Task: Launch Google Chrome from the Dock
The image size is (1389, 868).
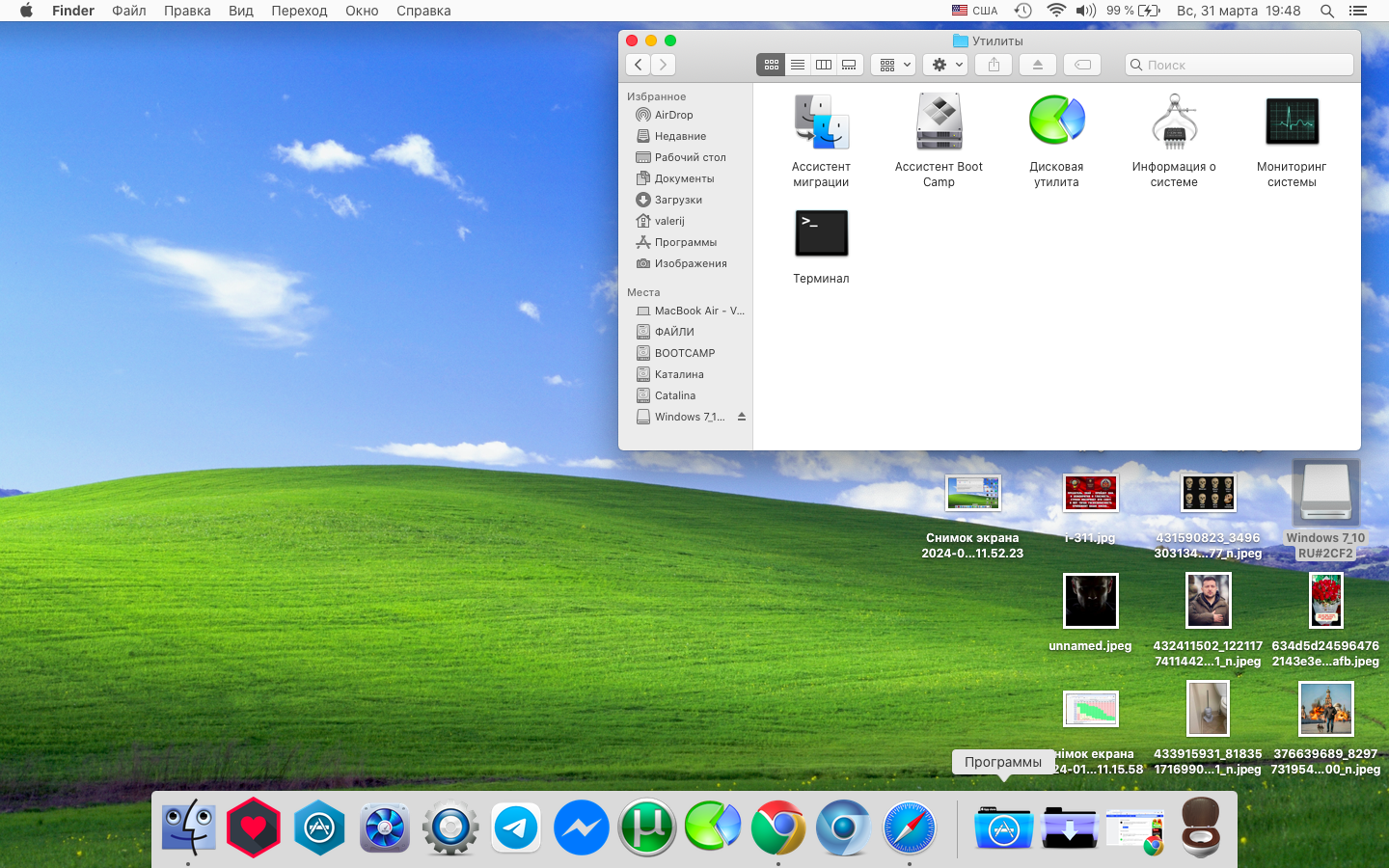Action: click(778, 827)
